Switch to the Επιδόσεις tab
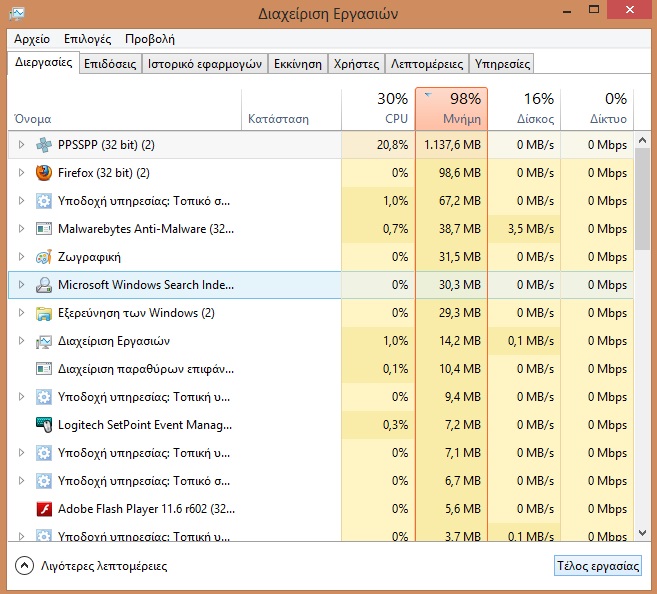Screen dimensions: 657x594 click(x=110, y=63)
